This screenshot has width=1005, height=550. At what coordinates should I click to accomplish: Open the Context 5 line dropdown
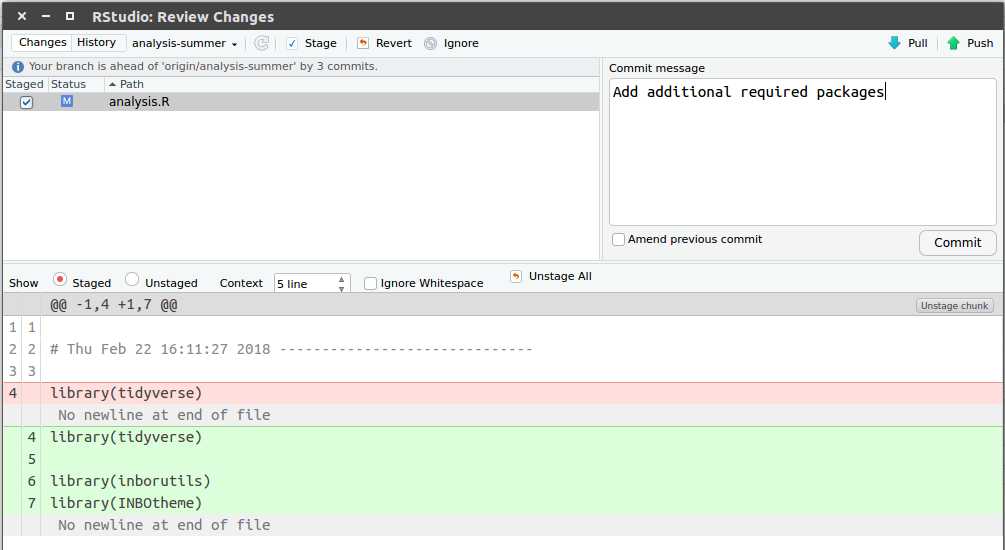[x=312, y=284]
